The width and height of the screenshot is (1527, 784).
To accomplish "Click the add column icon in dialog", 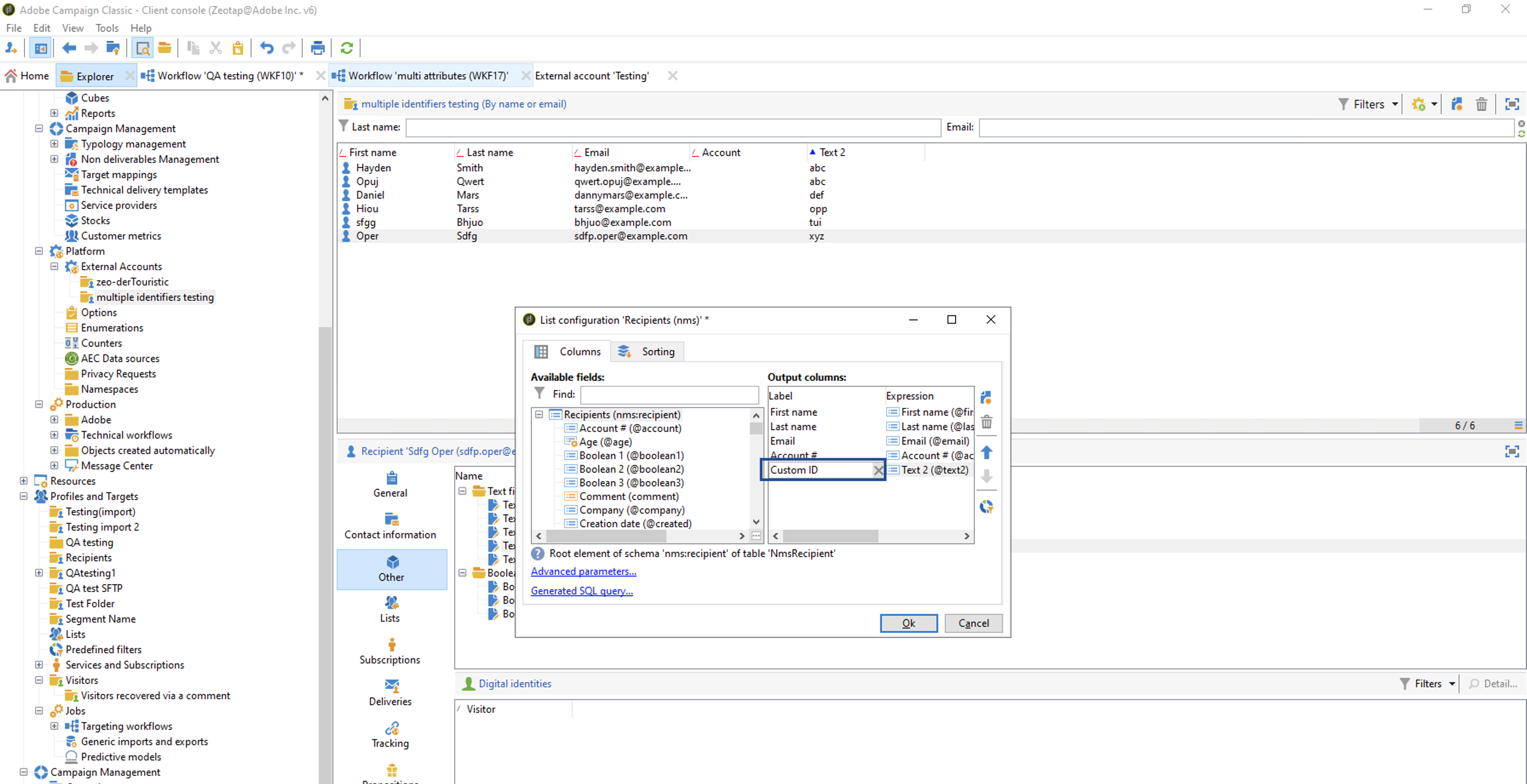I will tap(986, 397).
